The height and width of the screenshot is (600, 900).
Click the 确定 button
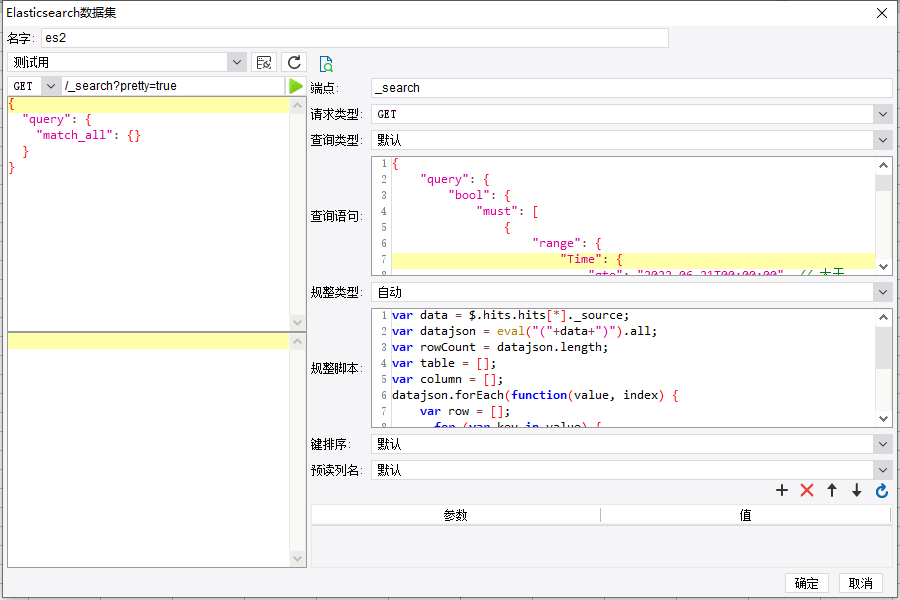coord(806,583)
